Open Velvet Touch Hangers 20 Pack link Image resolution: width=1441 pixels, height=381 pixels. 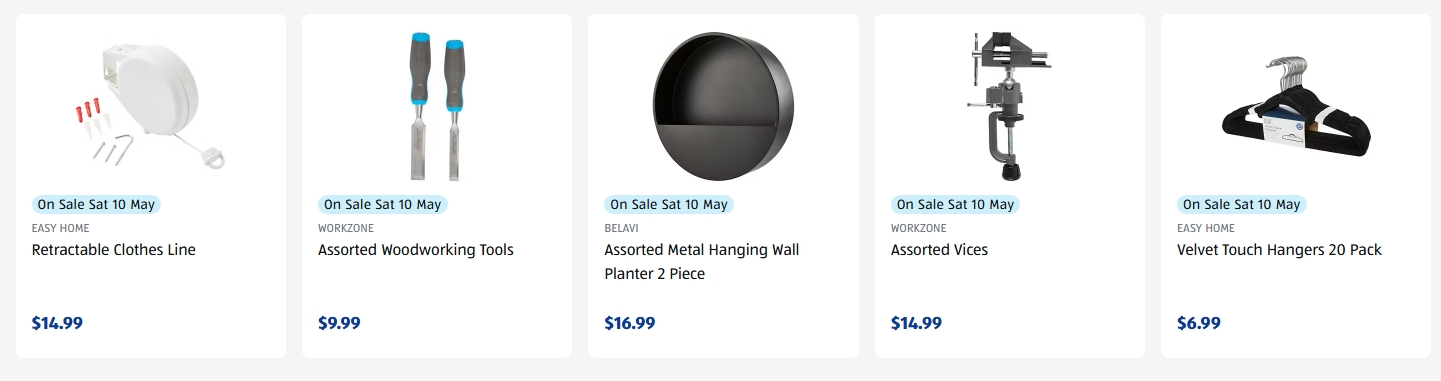(x=1279, y=250)
